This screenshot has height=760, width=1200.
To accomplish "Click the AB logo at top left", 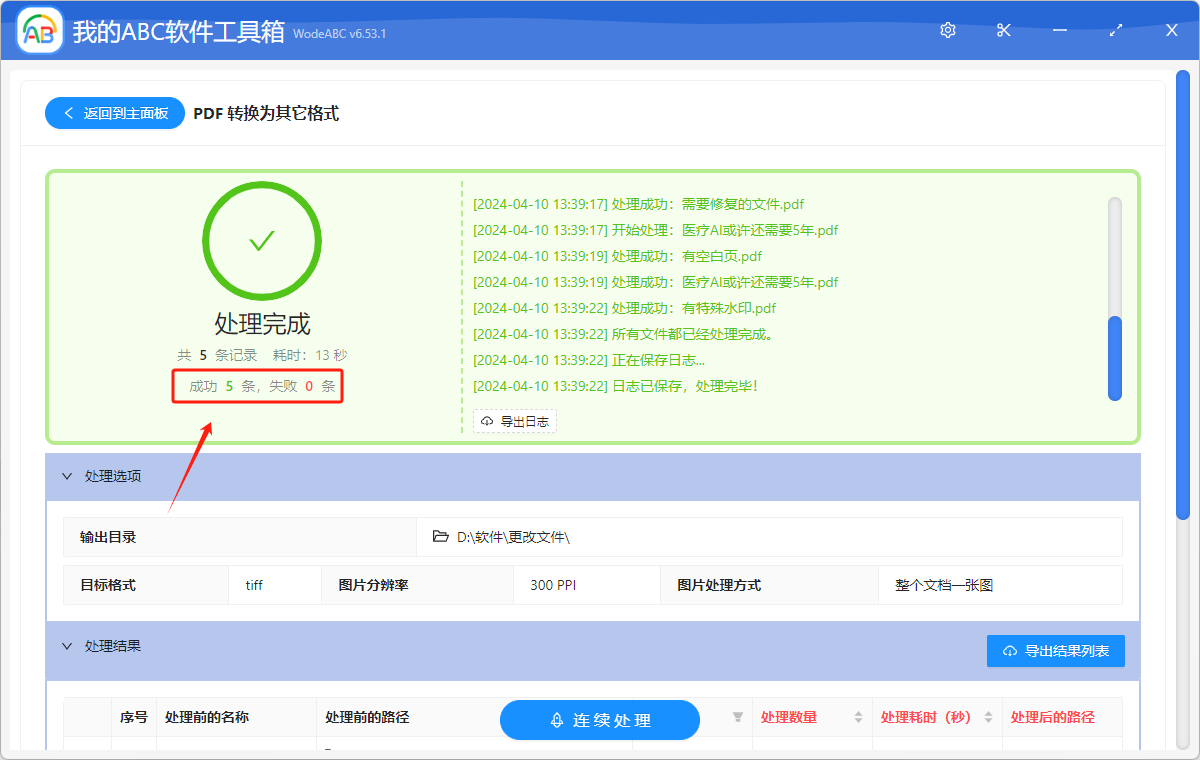I will click(38, 30).
